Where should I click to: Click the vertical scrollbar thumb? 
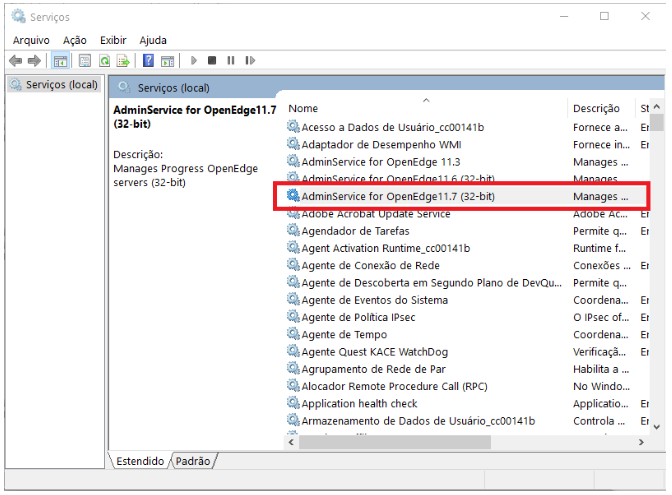657,123
